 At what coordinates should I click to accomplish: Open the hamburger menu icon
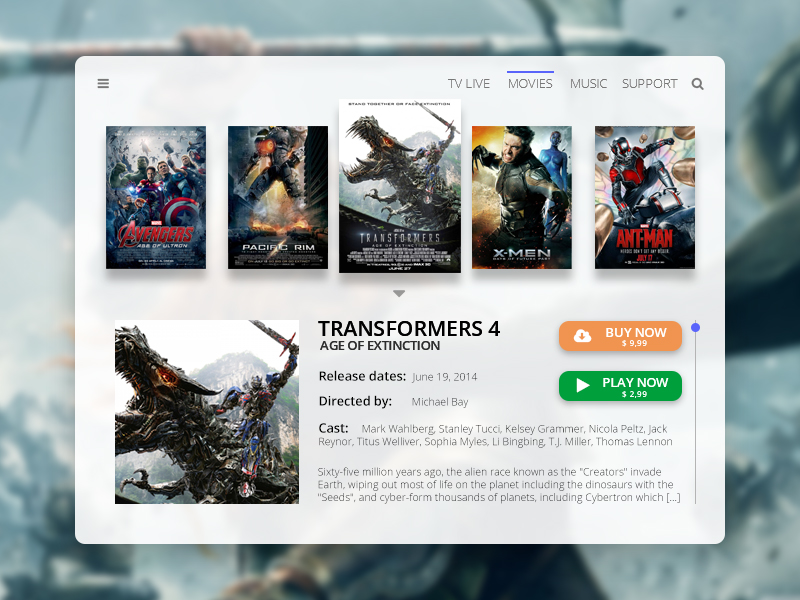103,84
